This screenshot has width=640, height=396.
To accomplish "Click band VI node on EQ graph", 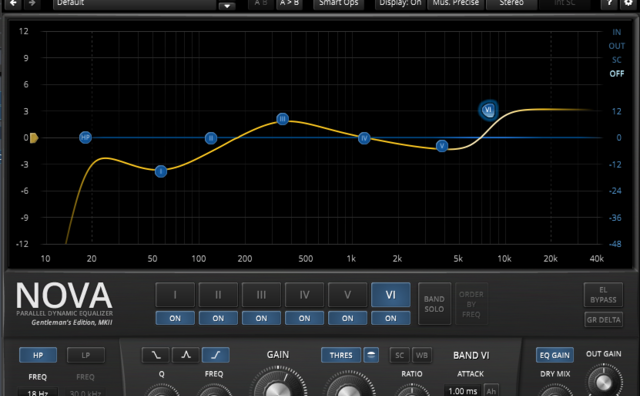I will 488,110.
